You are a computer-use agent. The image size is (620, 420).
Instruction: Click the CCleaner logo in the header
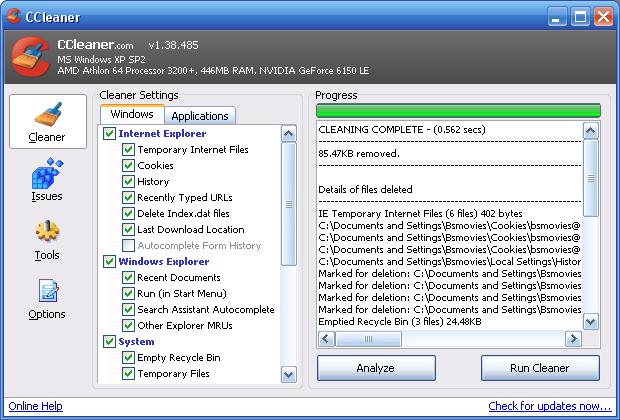pos(29,58)
